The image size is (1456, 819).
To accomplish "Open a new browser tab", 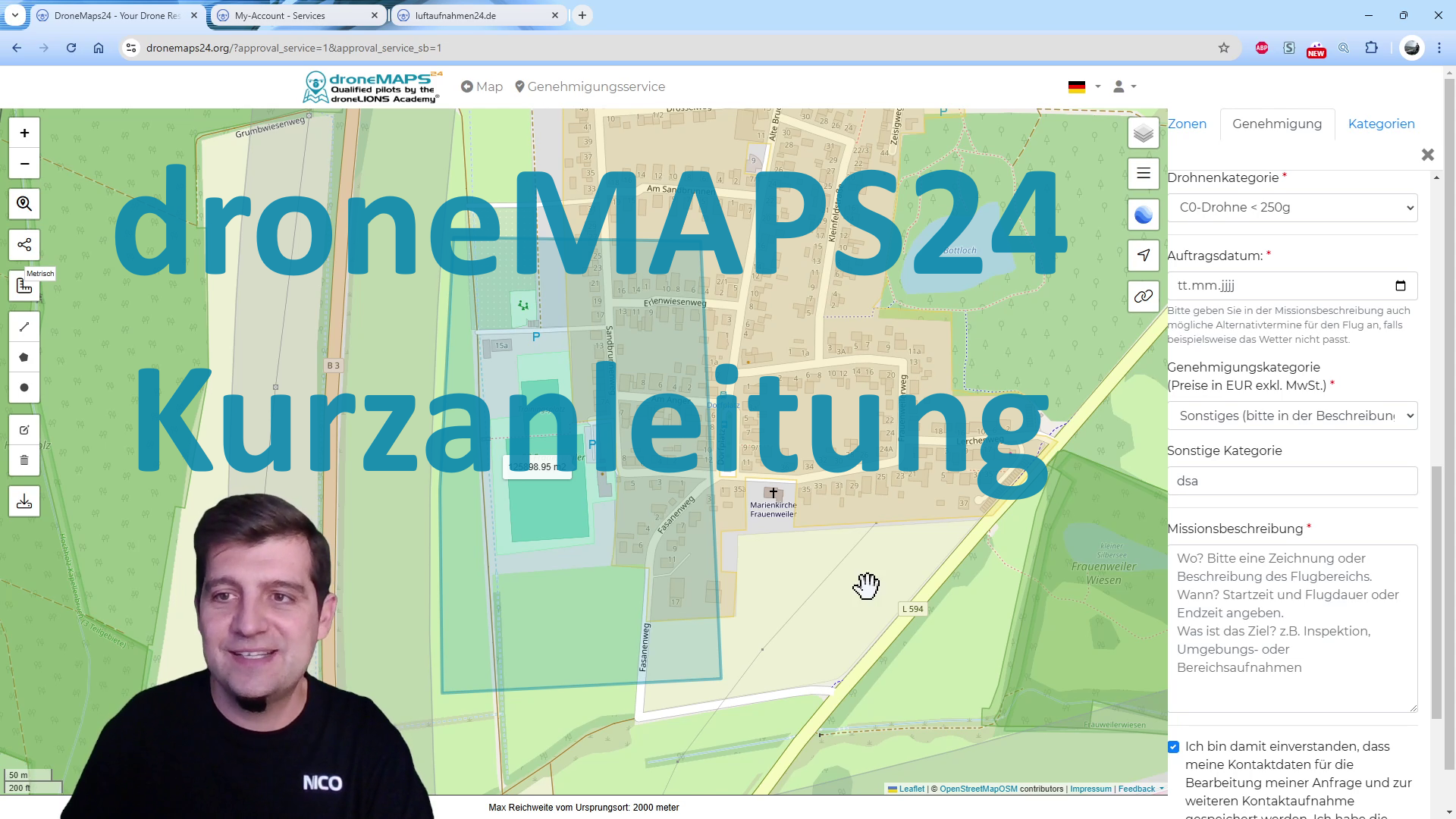I will (582, 15).
